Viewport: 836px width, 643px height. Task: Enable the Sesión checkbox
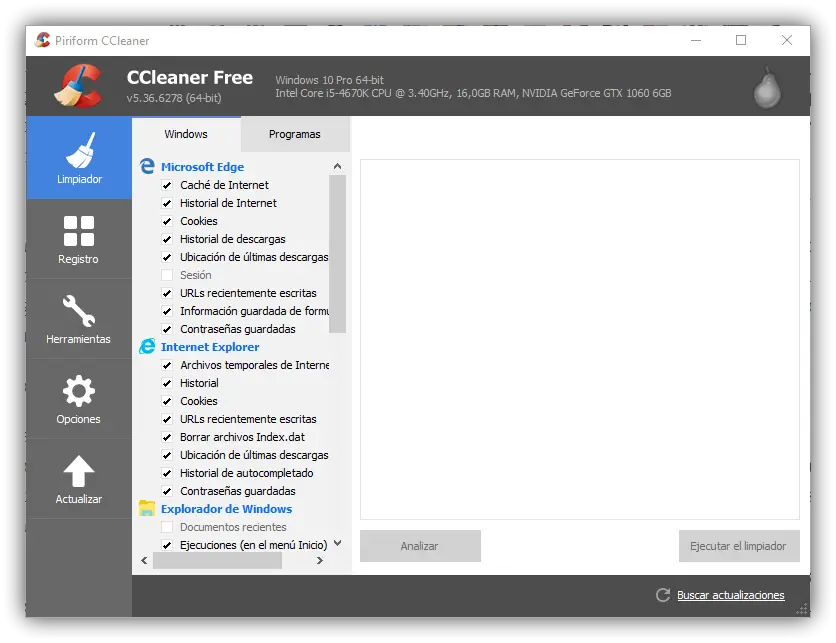tap(167, 275)
